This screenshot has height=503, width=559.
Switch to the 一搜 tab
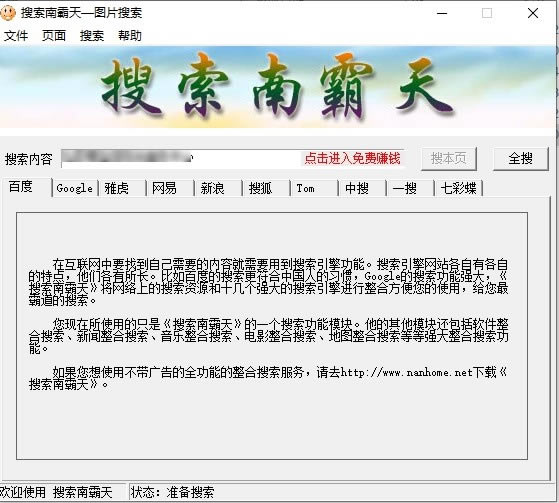point(410,188)
